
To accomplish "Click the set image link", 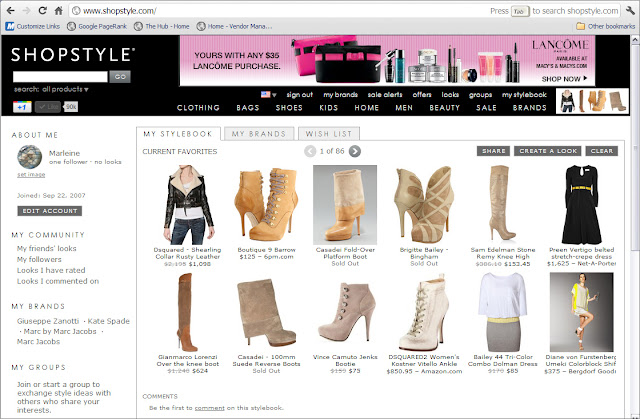I will [x=31, y=175].
